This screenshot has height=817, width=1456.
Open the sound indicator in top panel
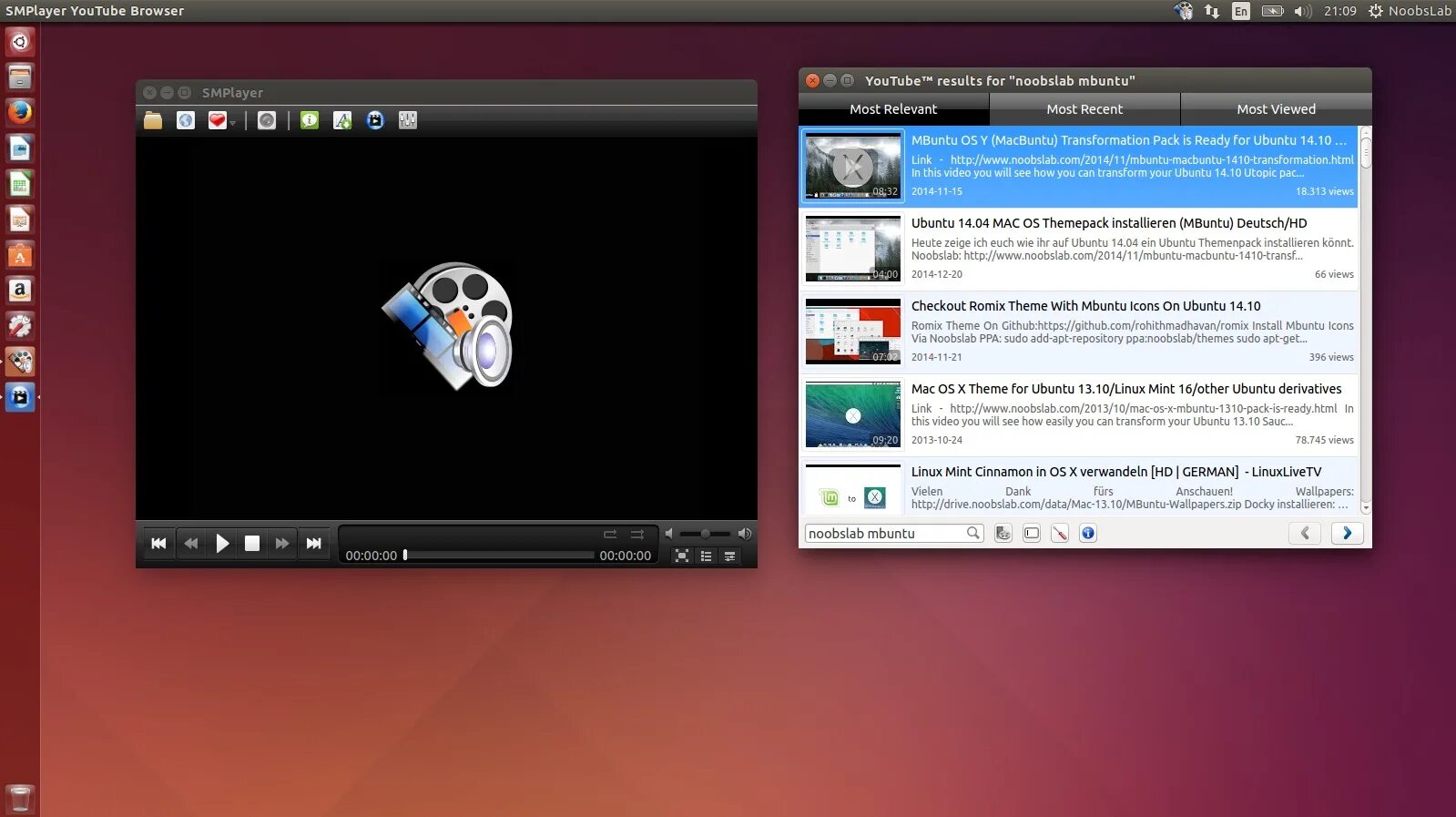coord(1303,11)
